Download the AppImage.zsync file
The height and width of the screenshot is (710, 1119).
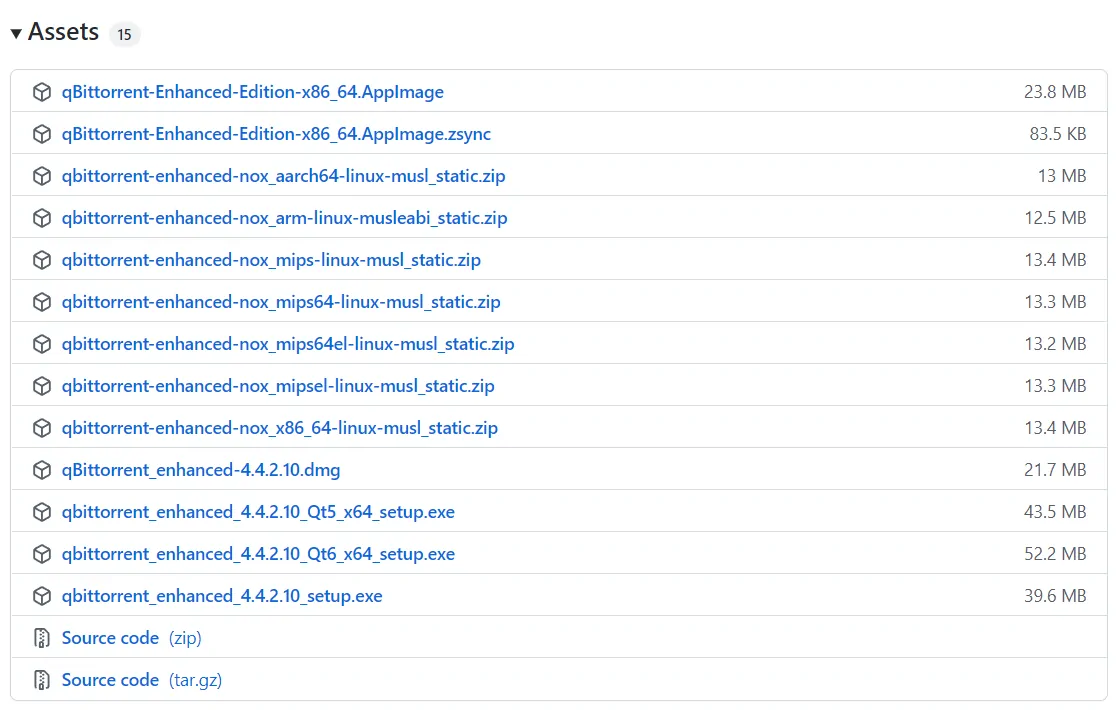coord(276,134)
